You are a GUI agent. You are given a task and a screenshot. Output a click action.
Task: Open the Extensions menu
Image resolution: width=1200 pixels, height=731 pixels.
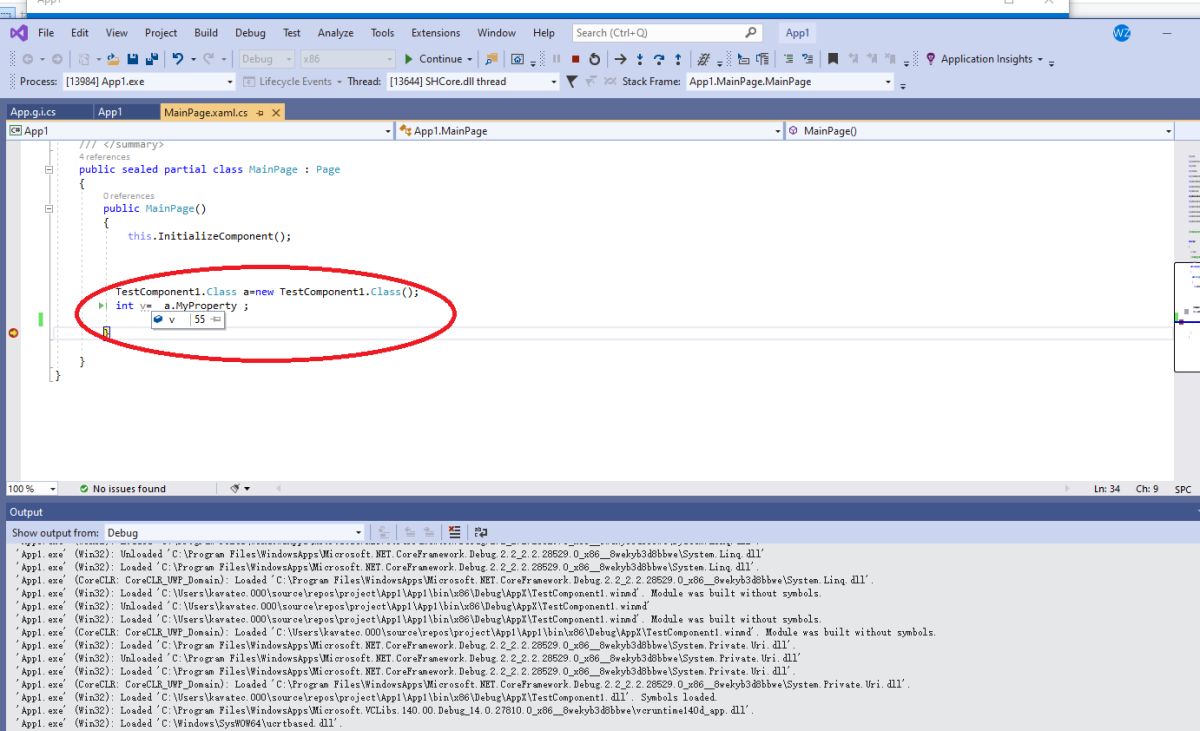point(436,33)
